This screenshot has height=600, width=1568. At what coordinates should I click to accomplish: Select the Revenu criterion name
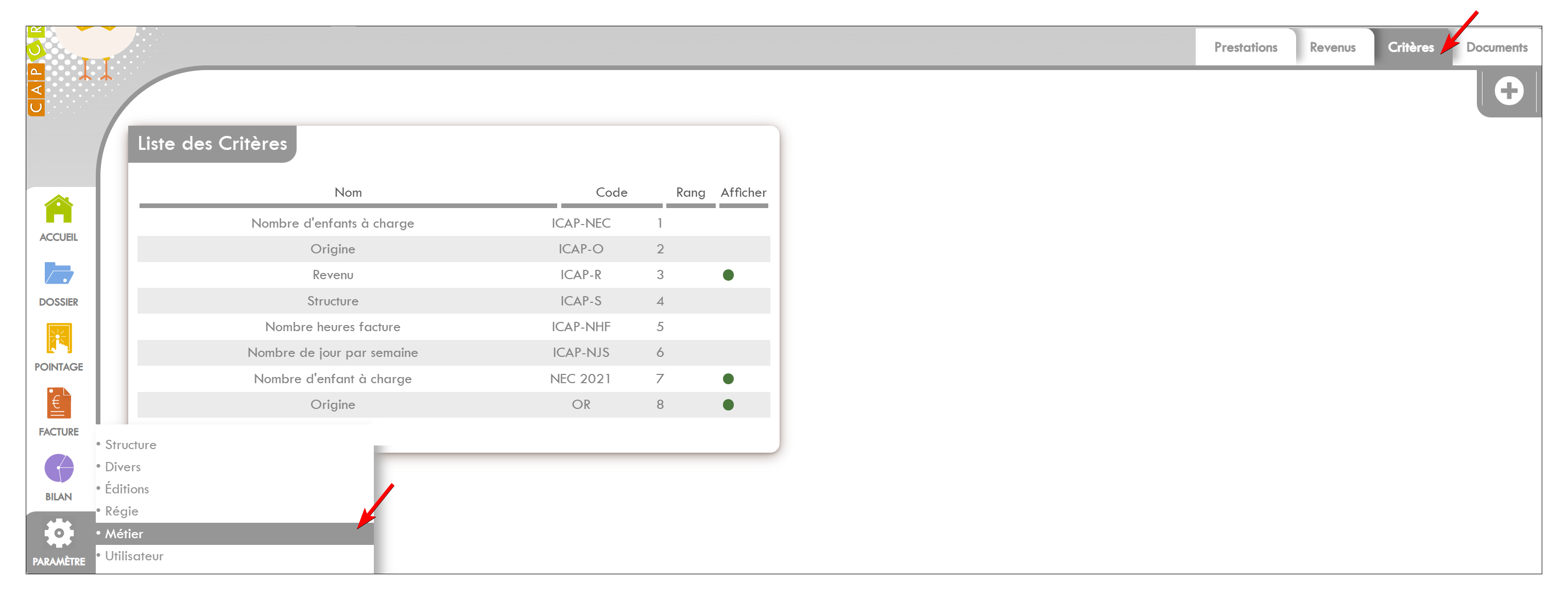pos(332,275)
